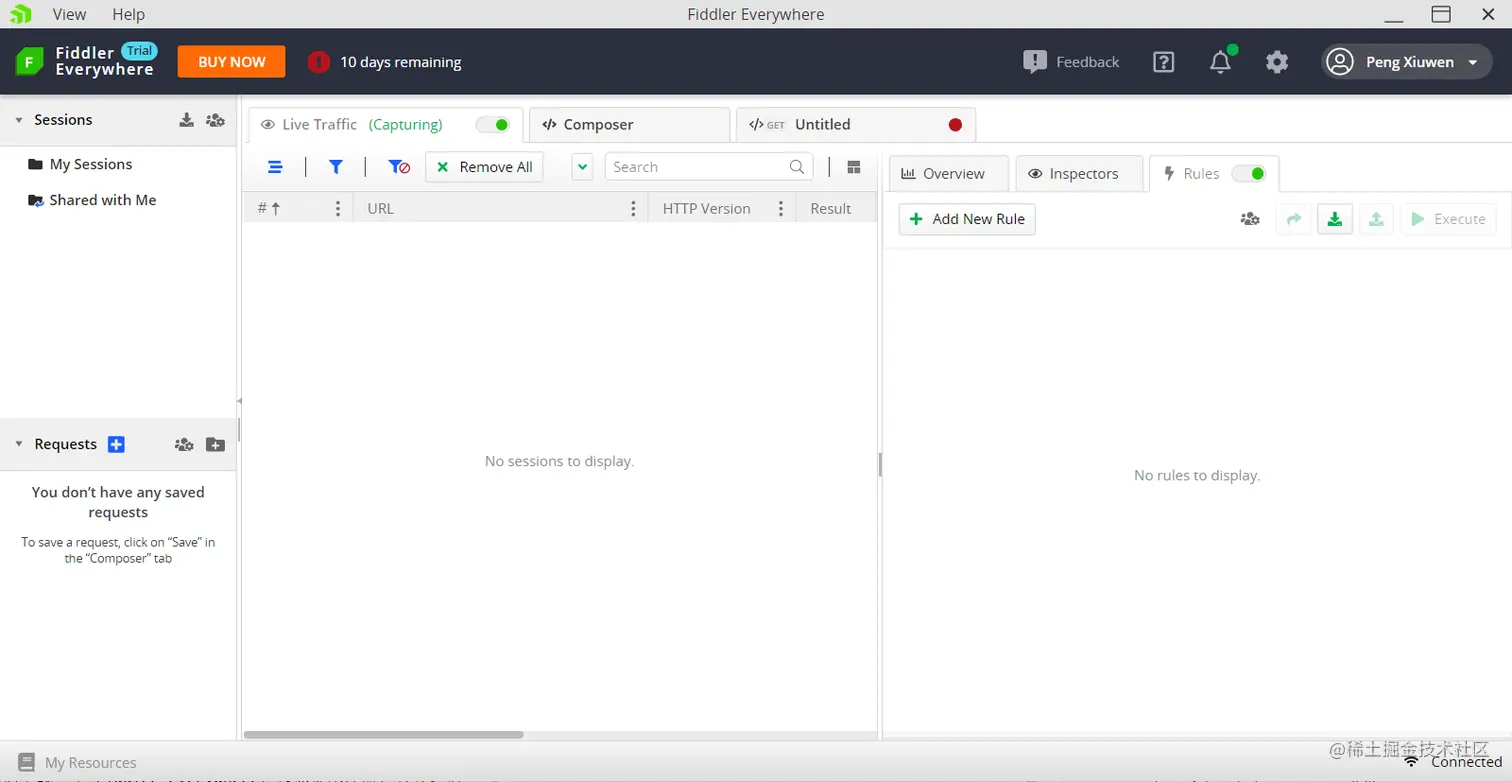Click the share rules icon
Viewport: 1512px width, 782px height.
pyautogui.click(x=1250, y=219)
